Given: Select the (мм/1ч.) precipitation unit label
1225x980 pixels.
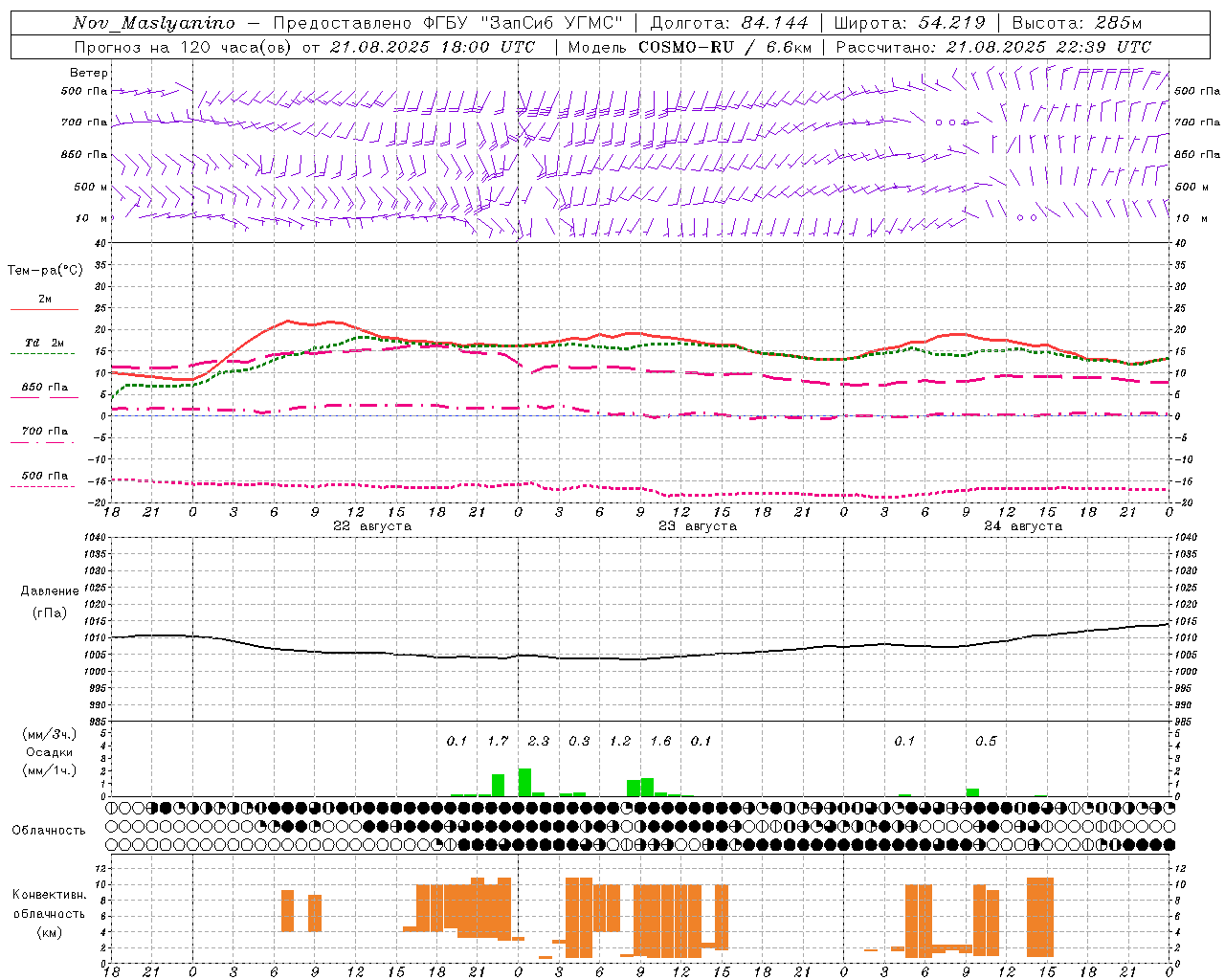Looking at the screenshot, I should pyautogui.click(x=49, y=770).
